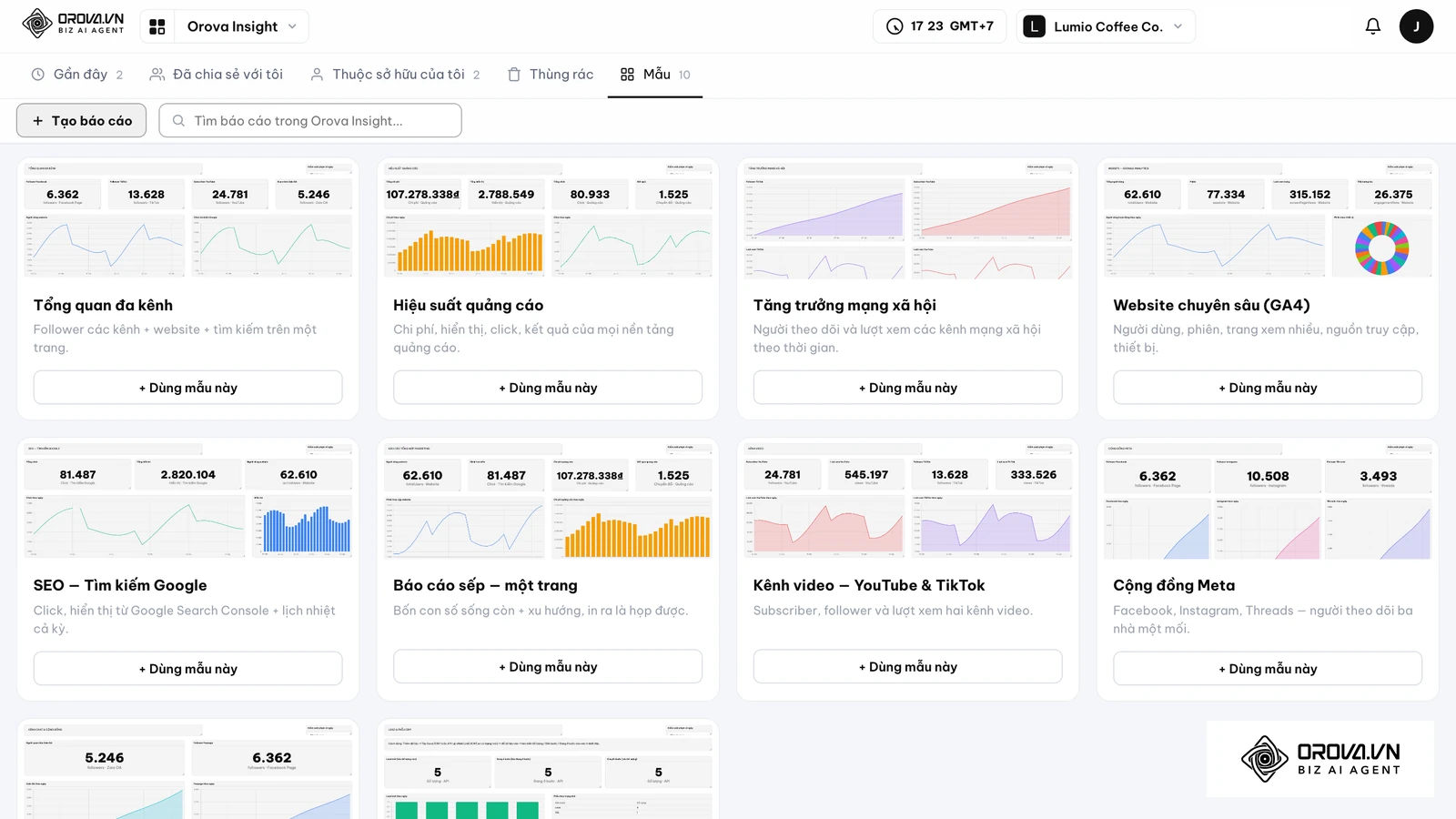Use the SEO – Tìm kiếm Google template

pyautogui.click(x=188, y=668)
